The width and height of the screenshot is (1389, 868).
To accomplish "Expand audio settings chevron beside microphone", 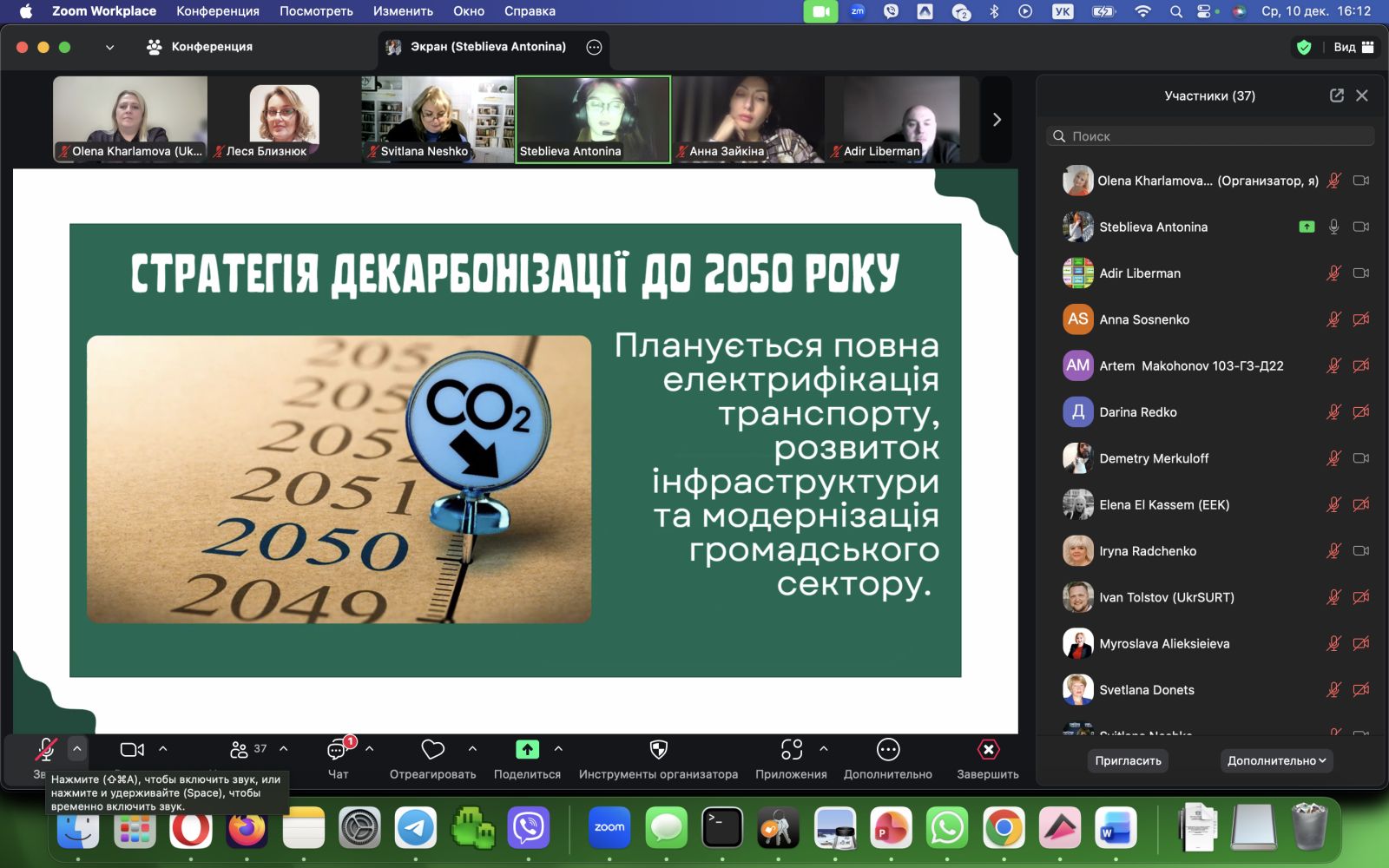I will click(76, 748).
